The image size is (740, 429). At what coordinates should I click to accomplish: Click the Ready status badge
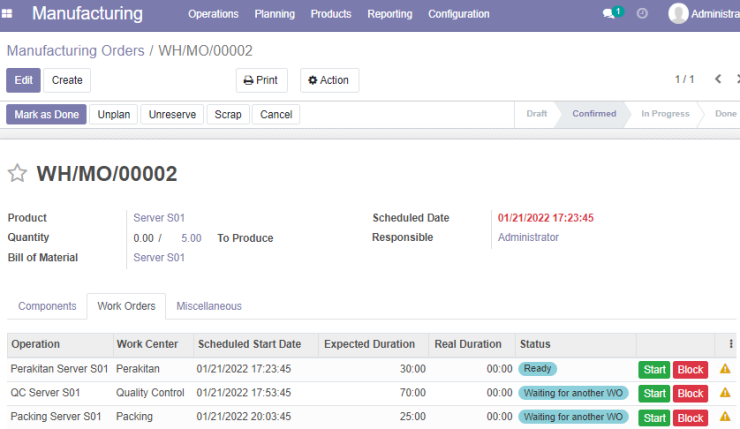click(x=538, y=369)
